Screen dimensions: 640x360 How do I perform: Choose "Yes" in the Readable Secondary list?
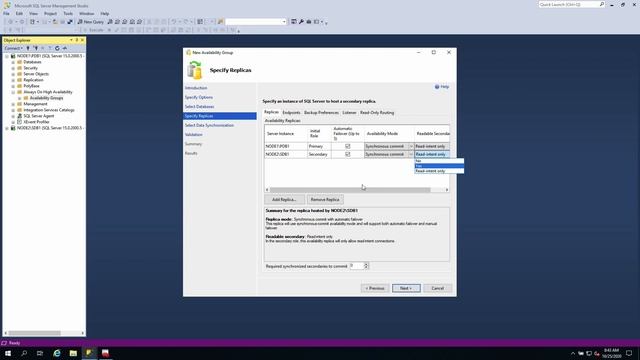tap(439, 166)
